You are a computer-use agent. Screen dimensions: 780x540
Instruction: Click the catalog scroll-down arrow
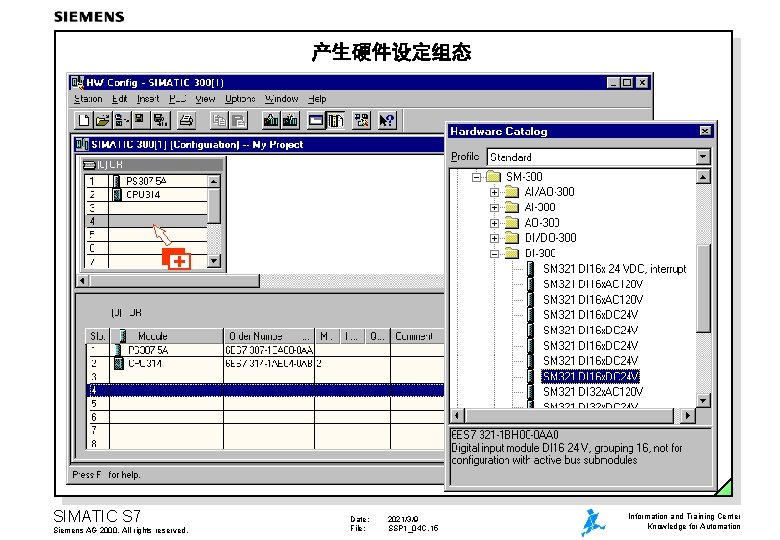tap(703, 400)
